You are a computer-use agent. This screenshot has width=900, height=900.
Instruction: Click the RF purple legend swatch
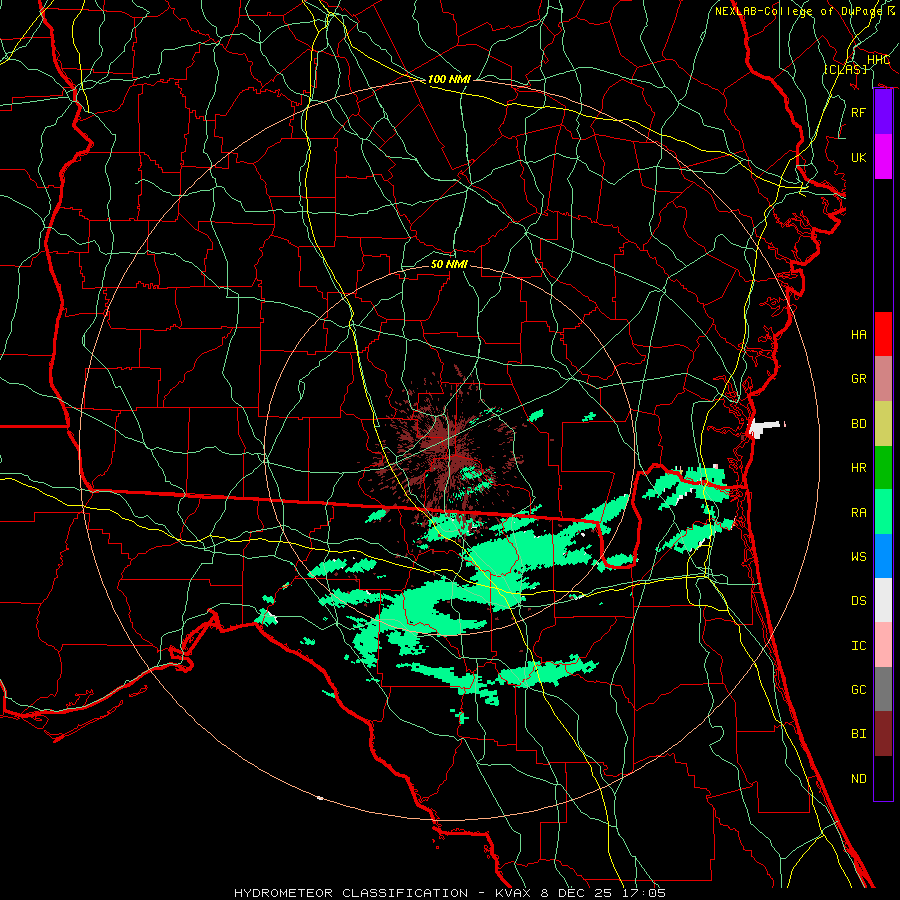point(883,112)
